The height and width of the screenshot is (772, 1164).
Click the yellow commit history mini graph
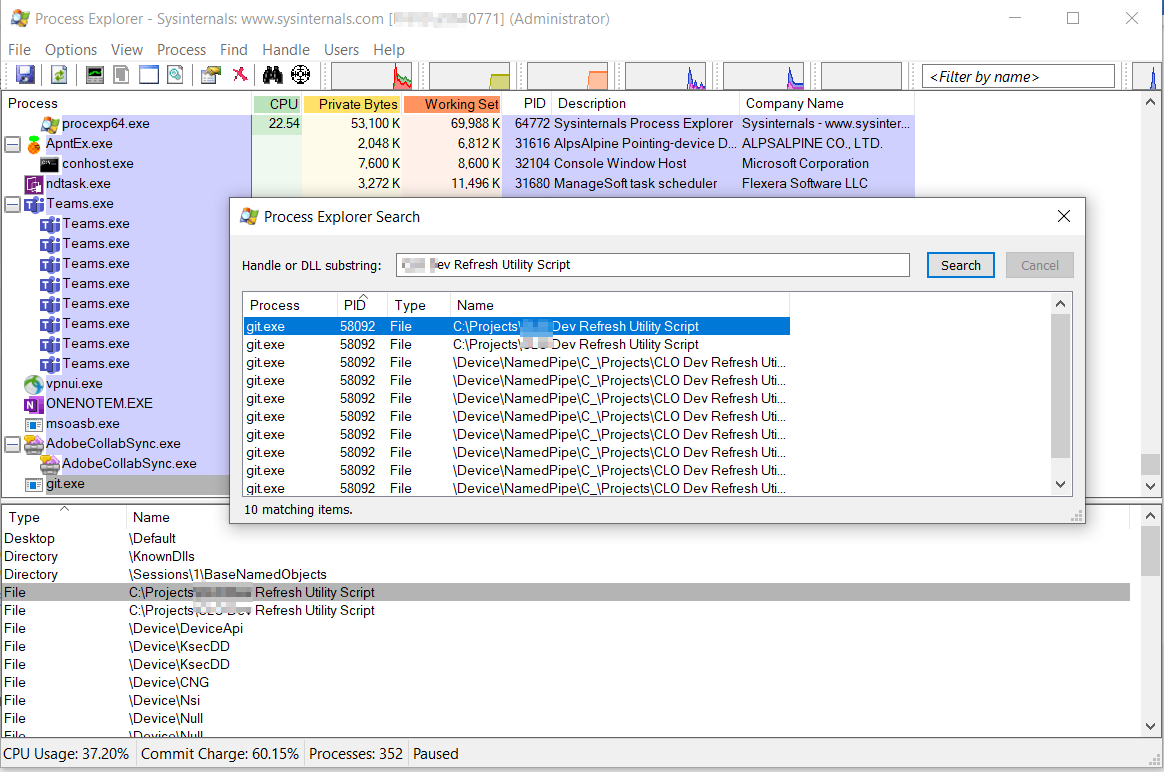pos(469,76)
